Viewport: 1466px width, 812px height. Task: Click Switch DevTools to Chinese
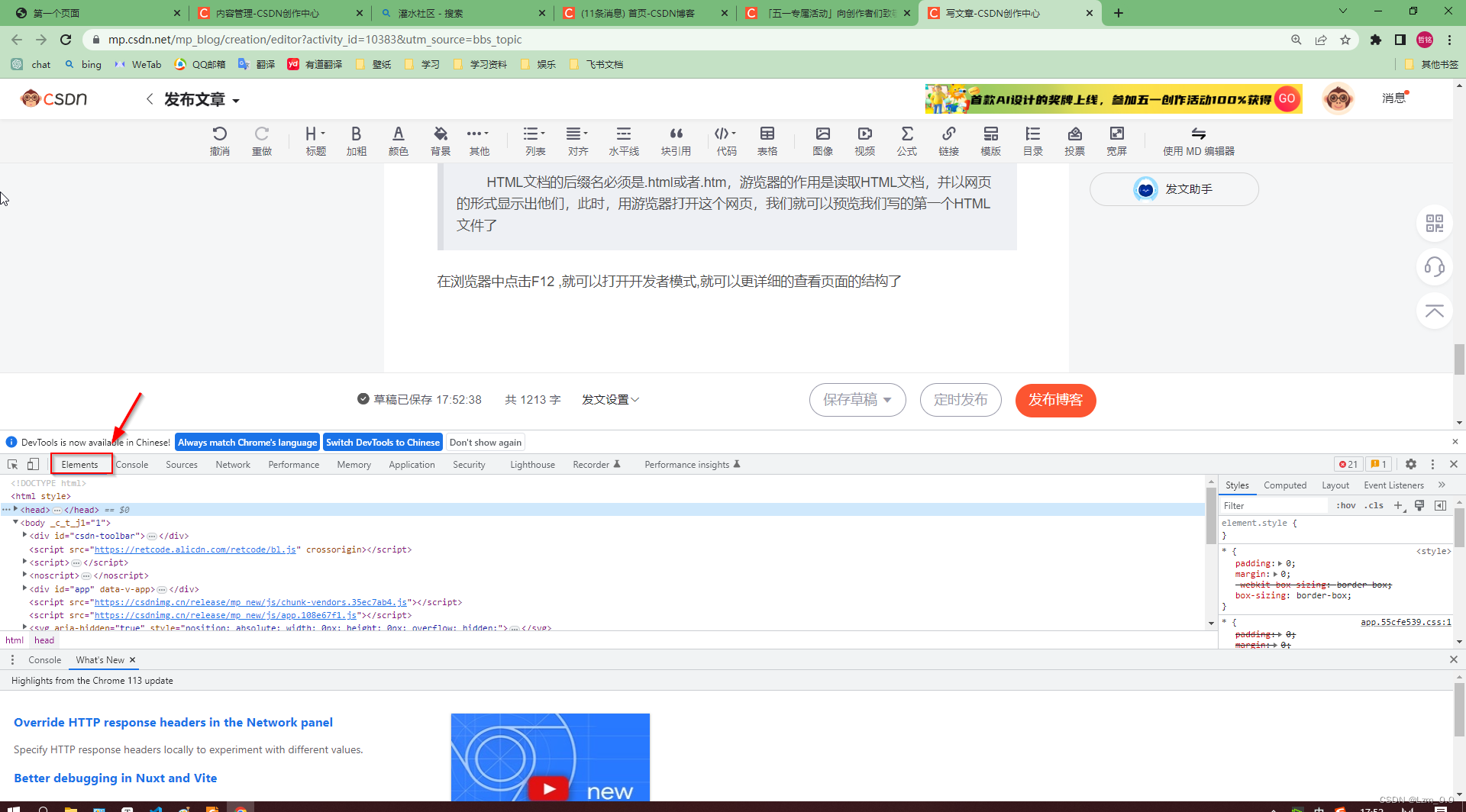tap(383, 442)
